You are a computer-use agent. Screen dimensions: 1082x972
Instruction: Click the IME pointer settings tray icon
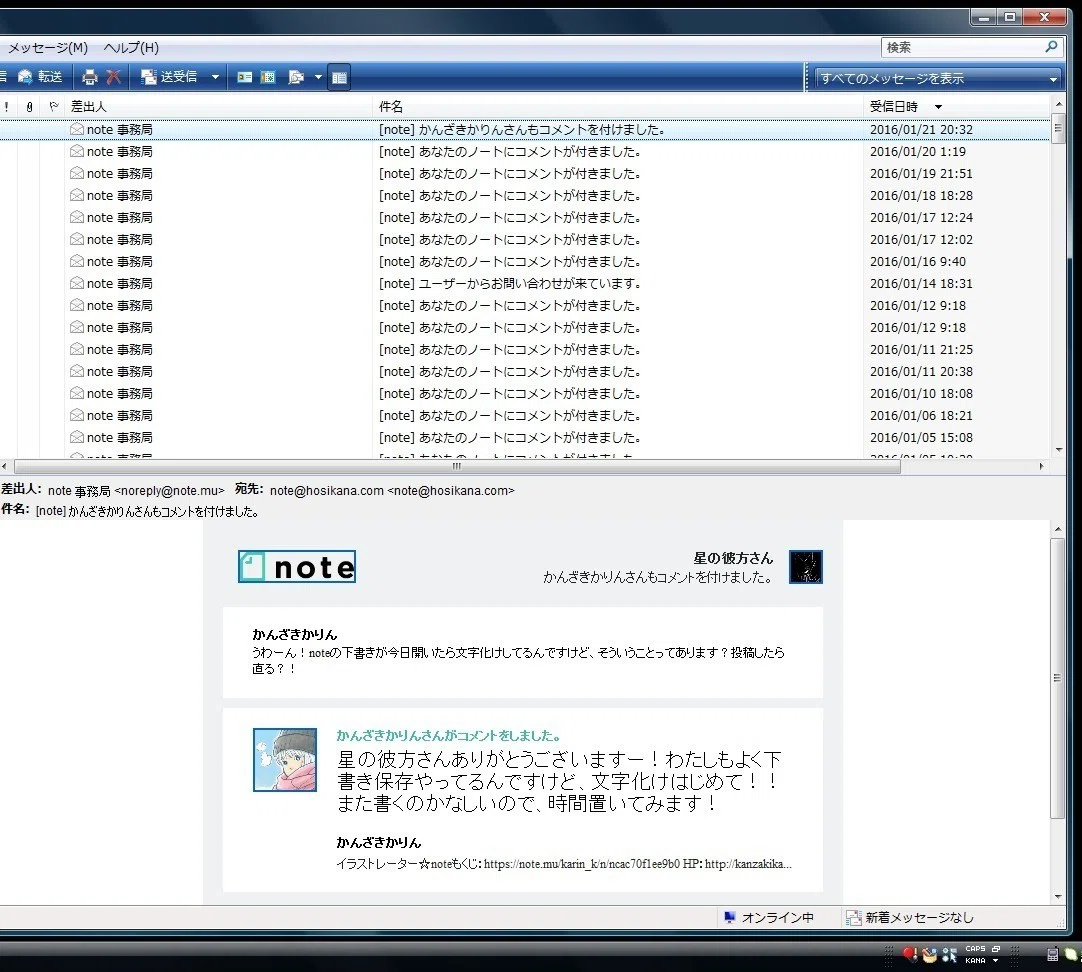tap(950, 955)
